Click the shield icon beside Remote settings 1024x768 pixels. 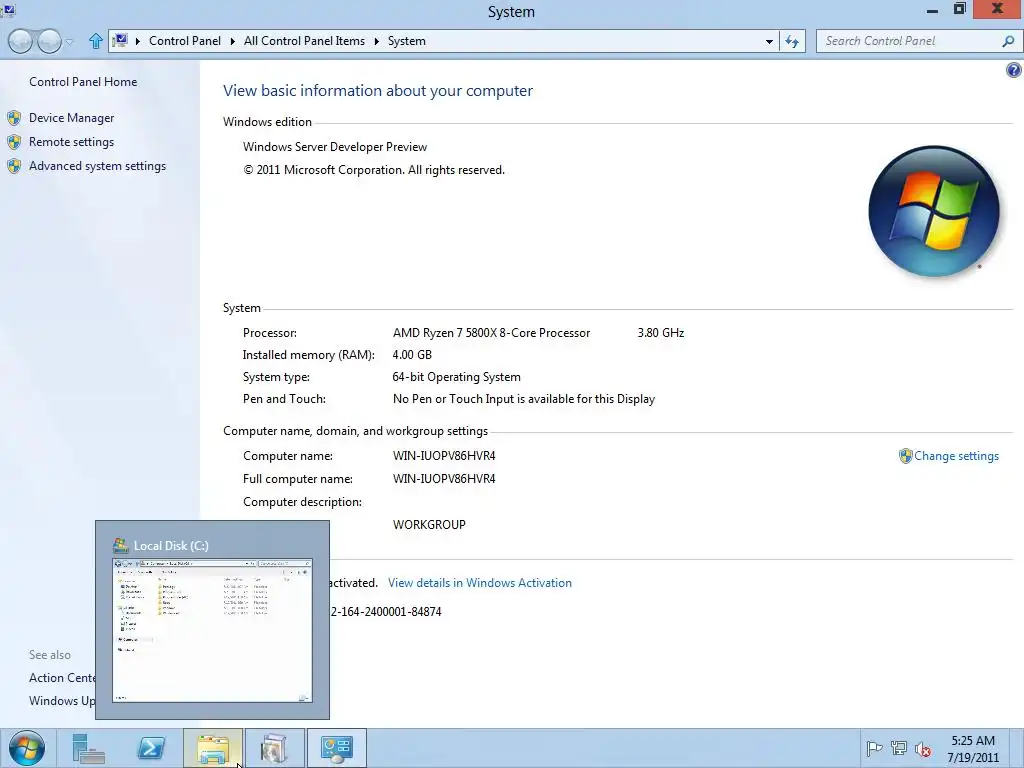pos(14,142)
